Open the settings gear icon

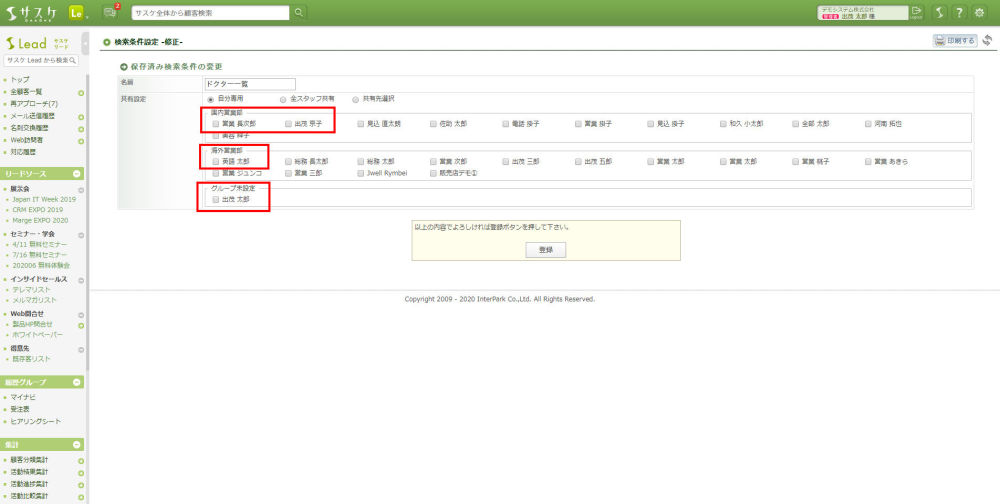click(980, 13)
